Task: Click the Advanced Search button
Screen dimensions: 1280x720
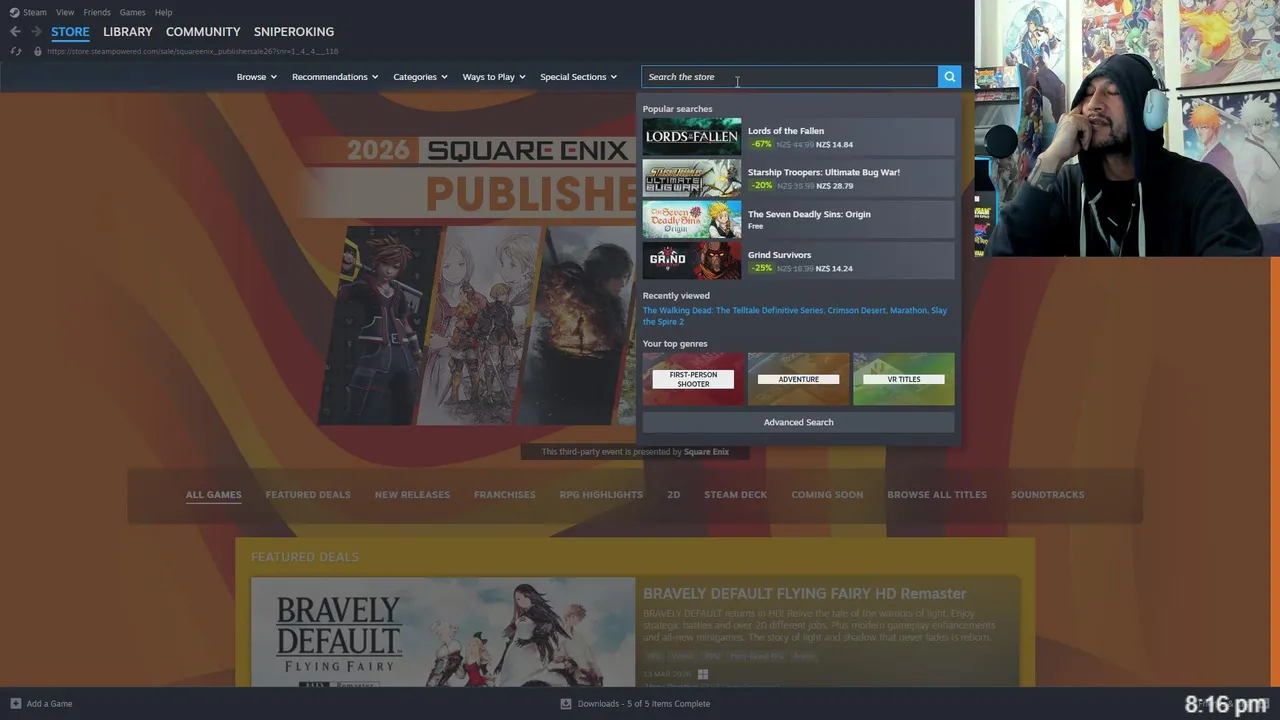Action: (798, 422)
